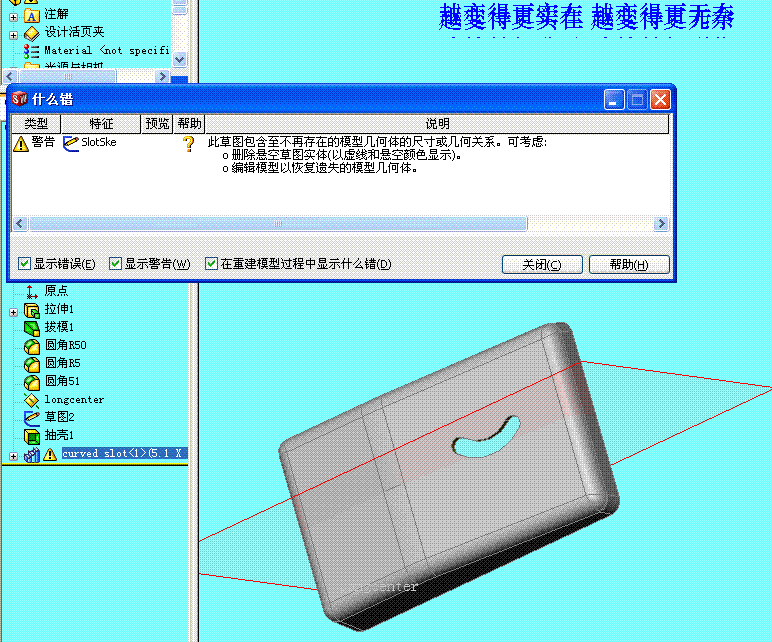The width and height of the screenshot is (772, 642).
Task: Click the 警告 warning icon in dialog
Action: point(21,143)
